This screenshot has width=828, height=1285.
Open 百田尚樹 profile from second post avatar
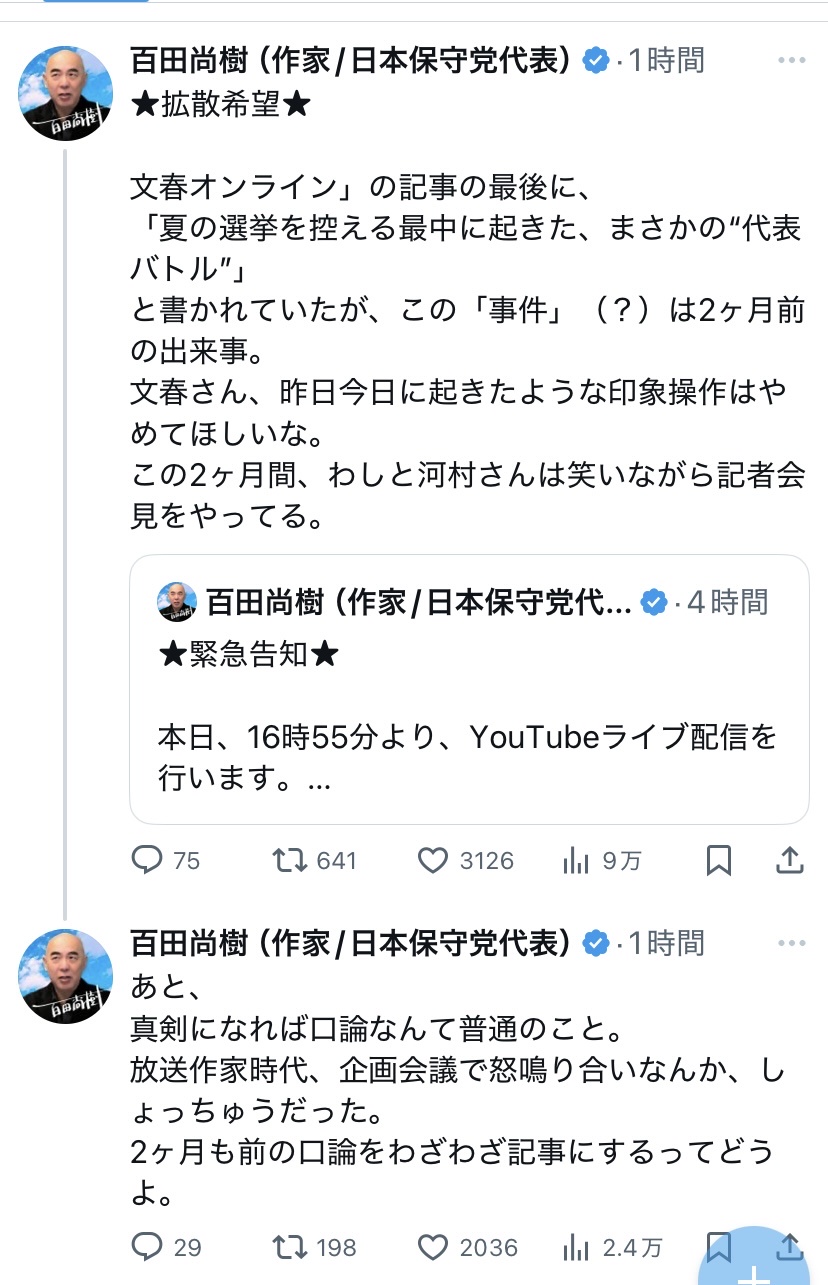[x=65, y=976]
